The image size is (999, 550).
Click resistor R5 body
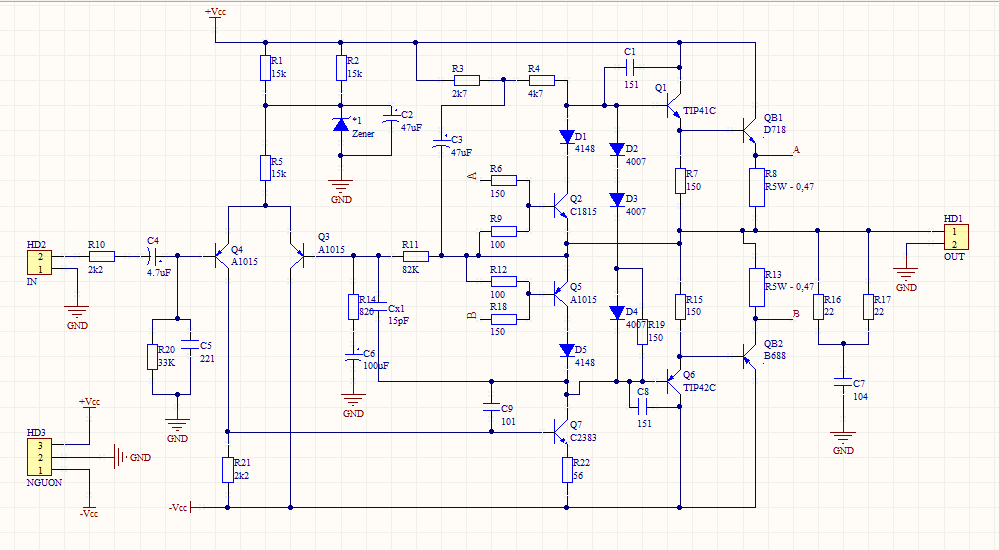266,168
